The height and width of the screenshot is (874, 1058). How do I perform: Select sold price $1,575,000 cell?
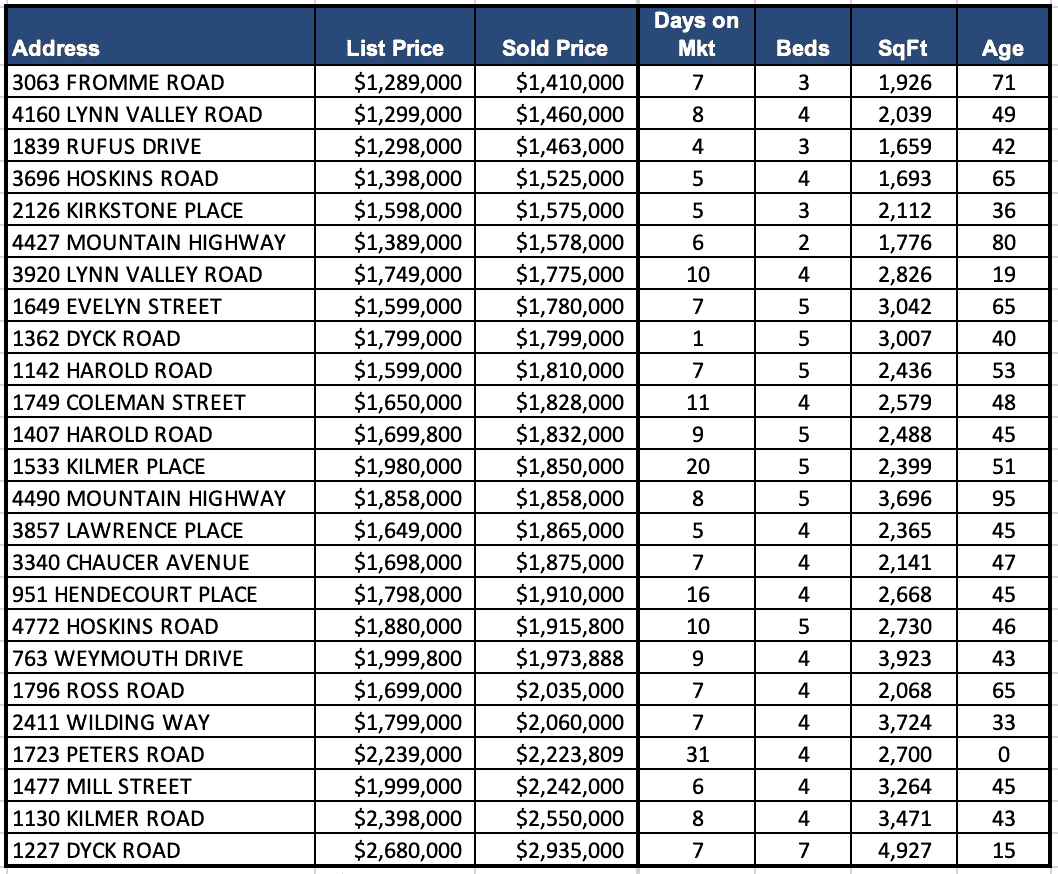[570, 210]
